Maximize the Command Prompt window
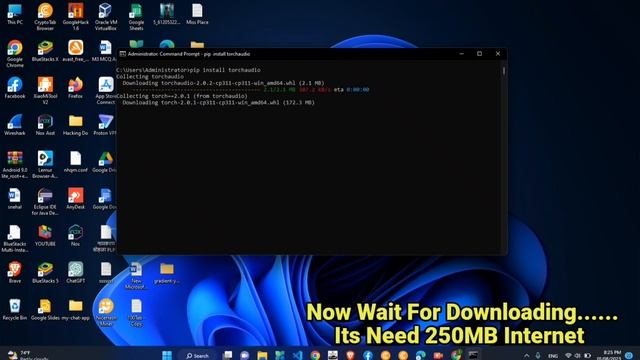The width and height of the screenshot is (640, 360). 480,54
